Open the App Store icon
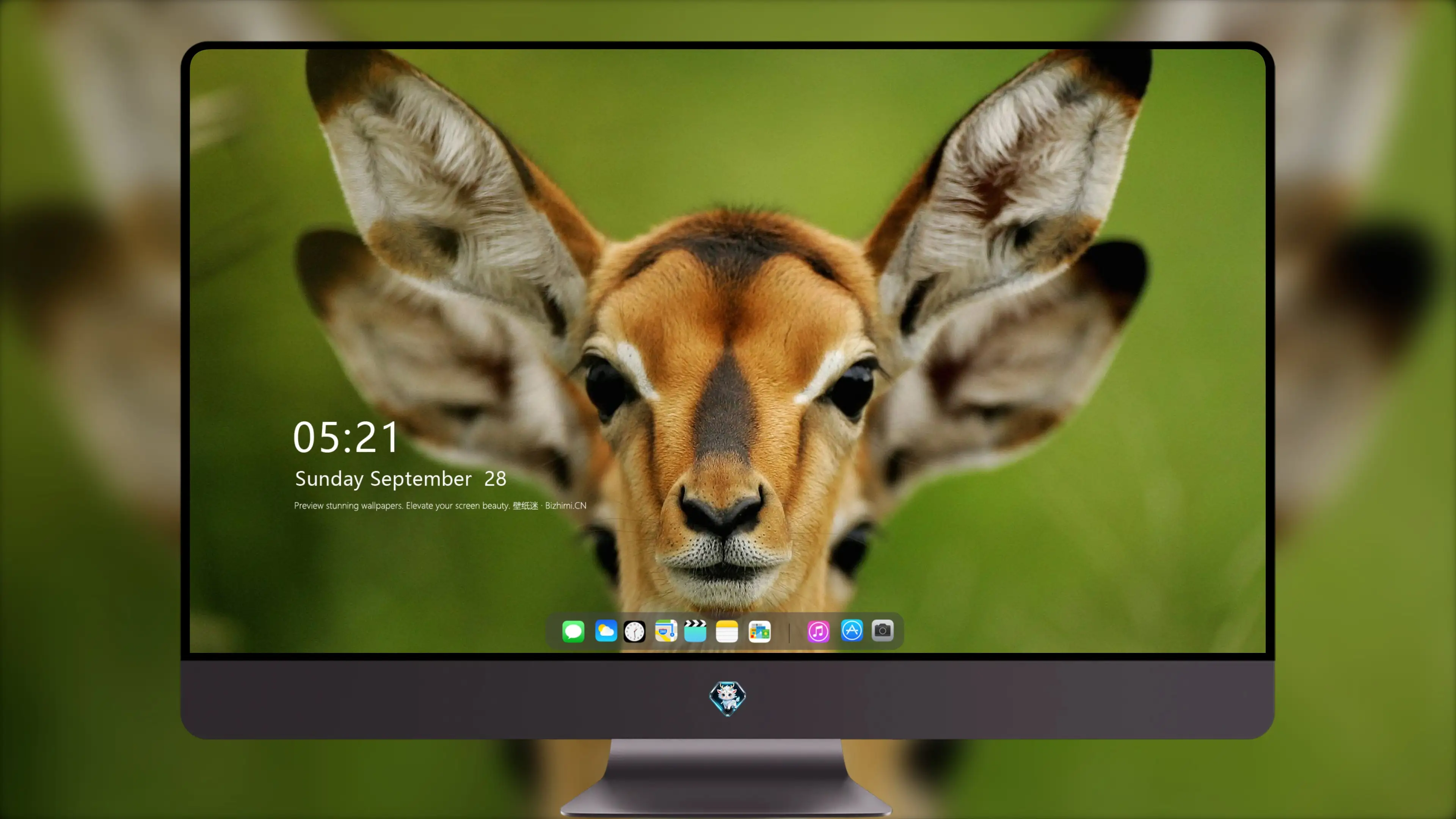 (x=852, y=630)
